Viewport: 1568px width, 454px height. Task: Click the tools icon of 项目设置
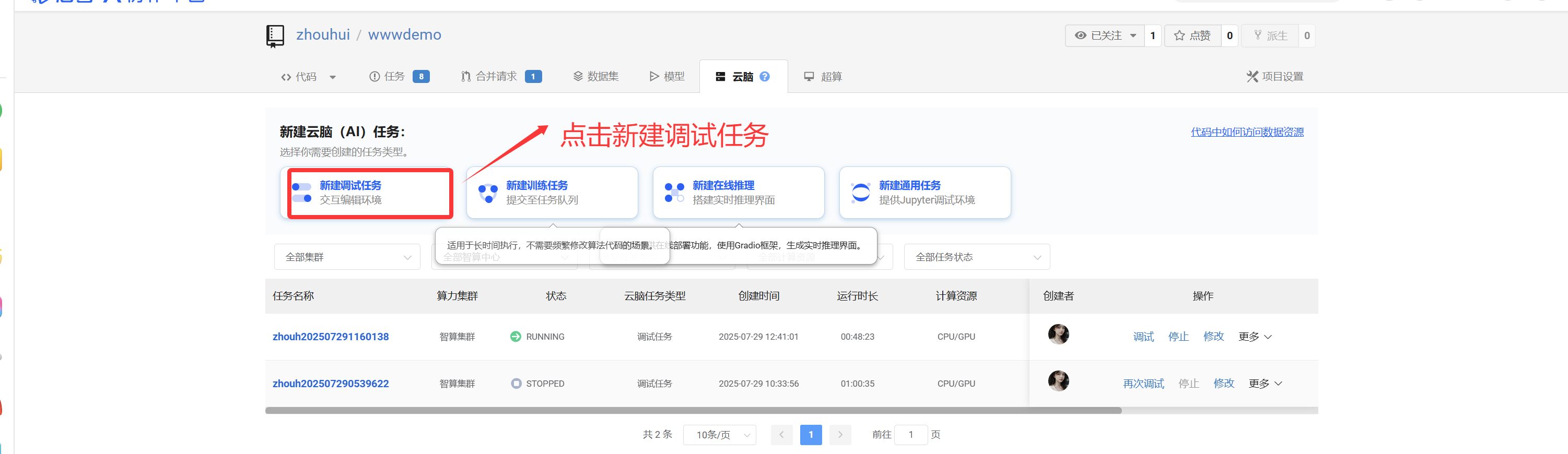1252,77
